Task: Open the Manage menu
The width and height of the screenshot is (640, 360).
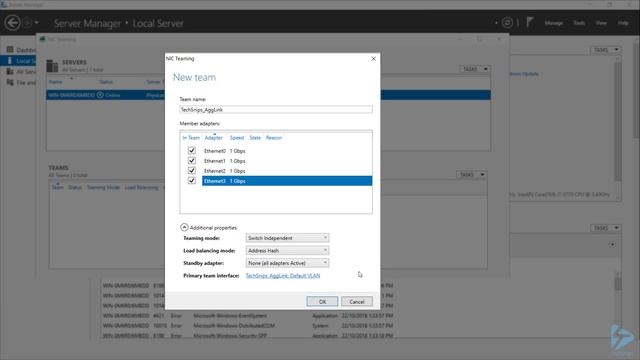Action: coord(553,23)
